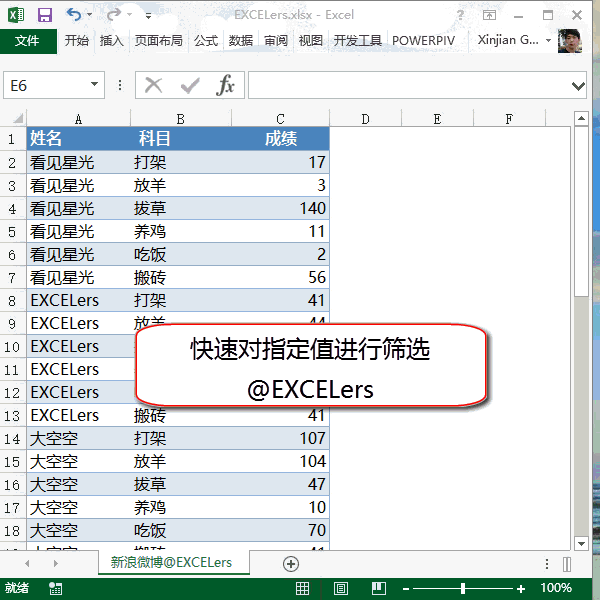Click the macro recording icon in status bar

click(x=55, y=589)
